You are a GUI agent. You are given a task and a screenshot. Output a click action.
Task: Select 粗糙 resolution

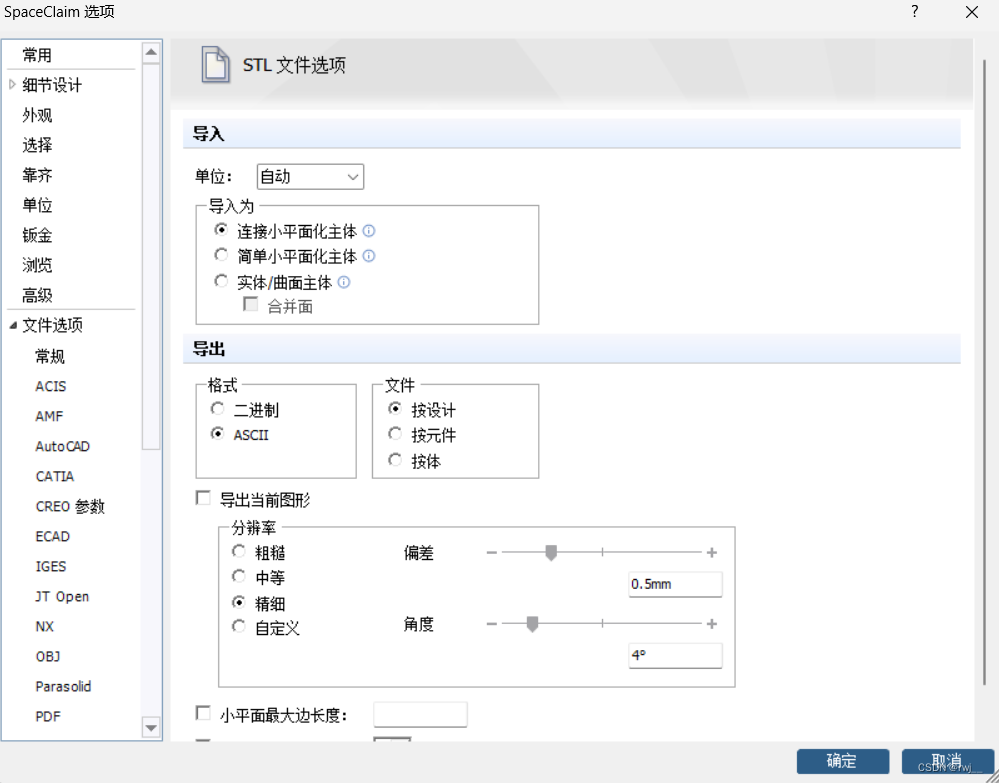[239, 551]
